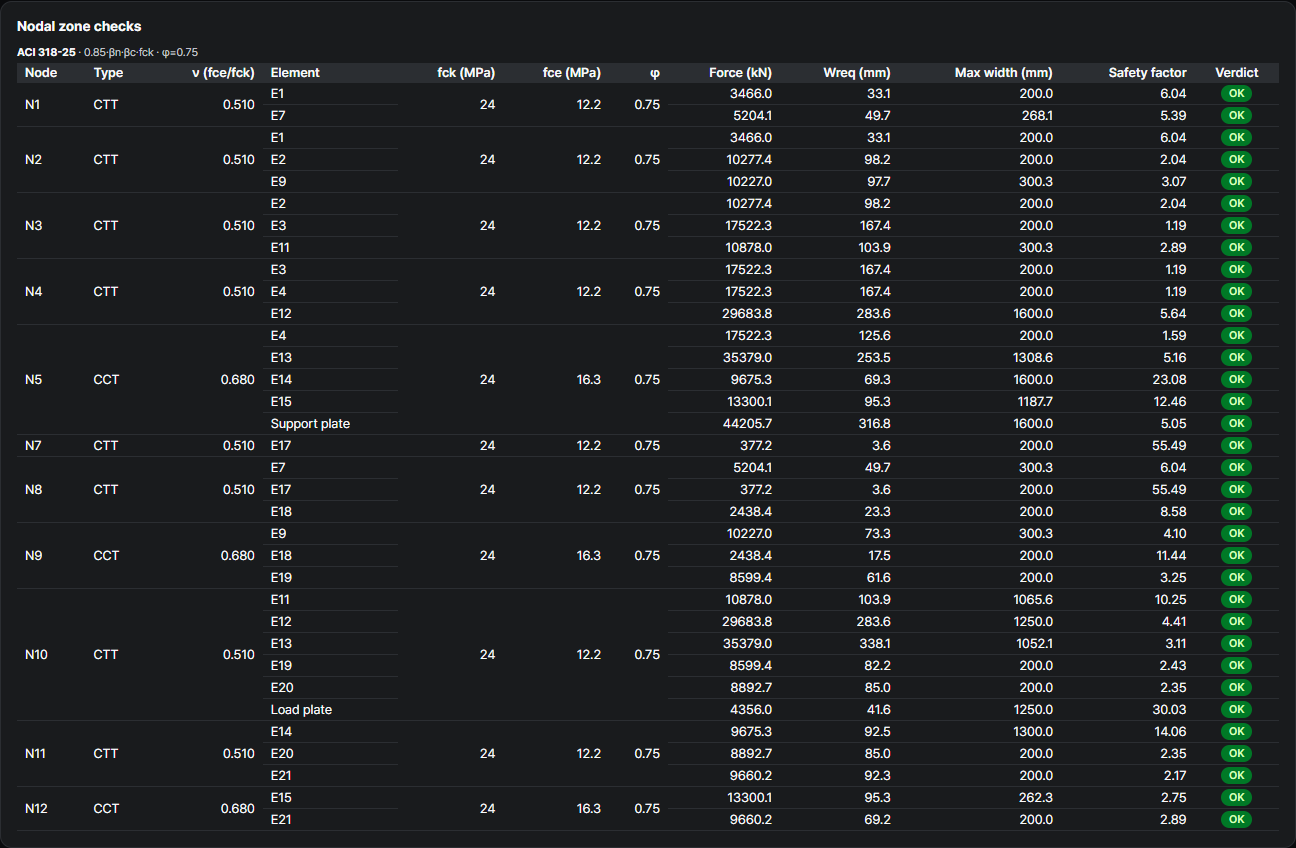Select the "ACI 318-25" code label

click(x=47, y=51)
